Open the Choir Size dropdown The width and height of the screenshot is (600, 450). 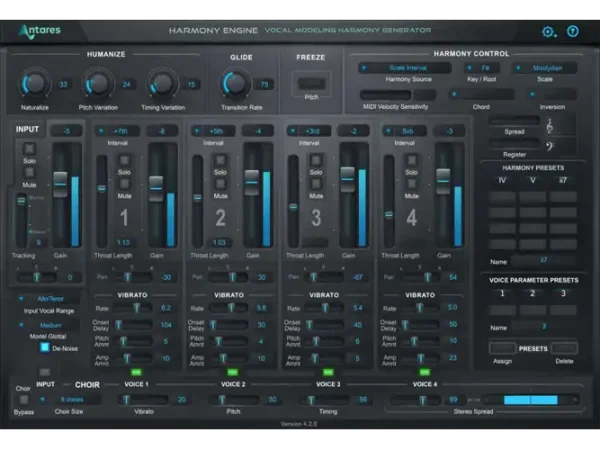pos(70,399)
